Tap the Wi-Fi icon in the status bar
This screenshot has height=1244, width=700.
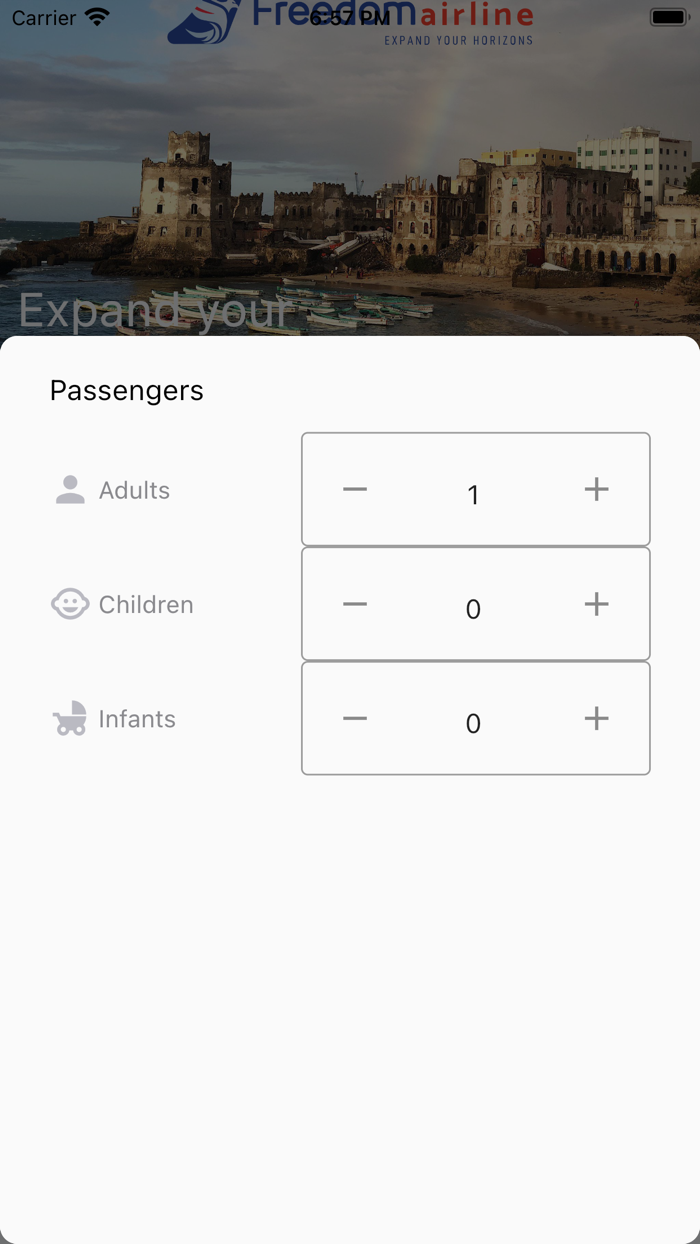pos(96,17)
